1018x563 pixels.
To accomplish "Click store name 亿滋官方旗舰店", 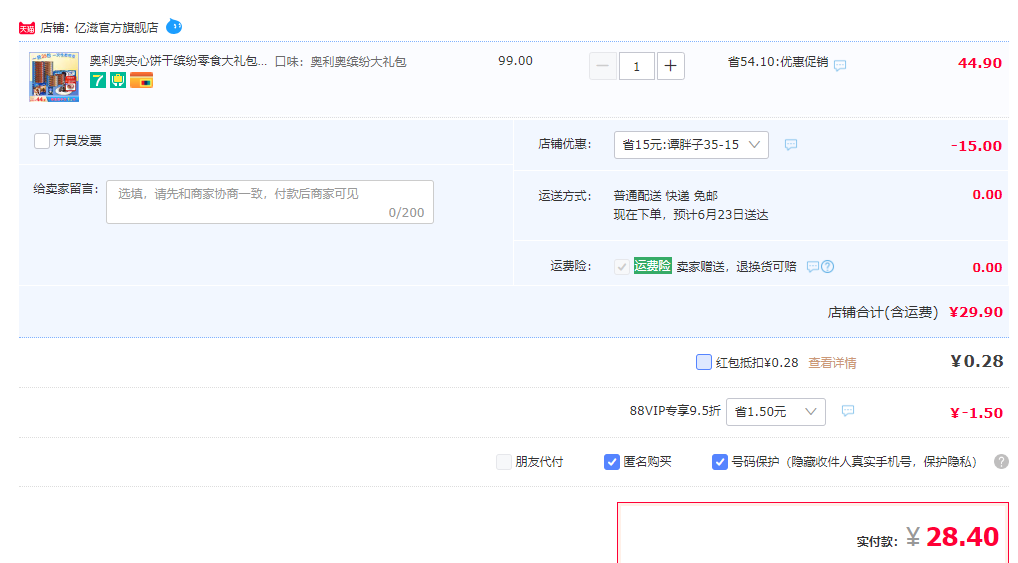I will (116, 28).
